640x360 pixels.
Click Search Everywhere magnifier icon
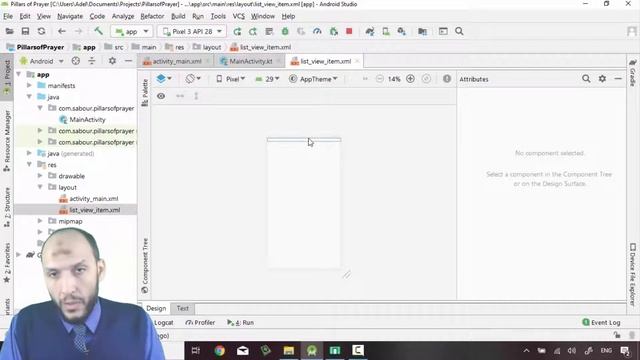point(459,31)
